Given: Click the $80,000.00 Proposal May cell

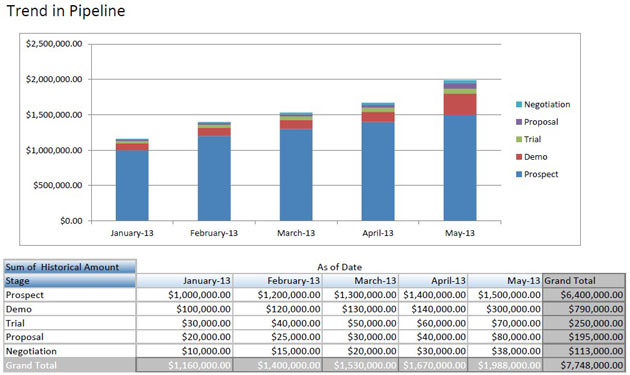Looking at the screenshot, I should point(505,337).
